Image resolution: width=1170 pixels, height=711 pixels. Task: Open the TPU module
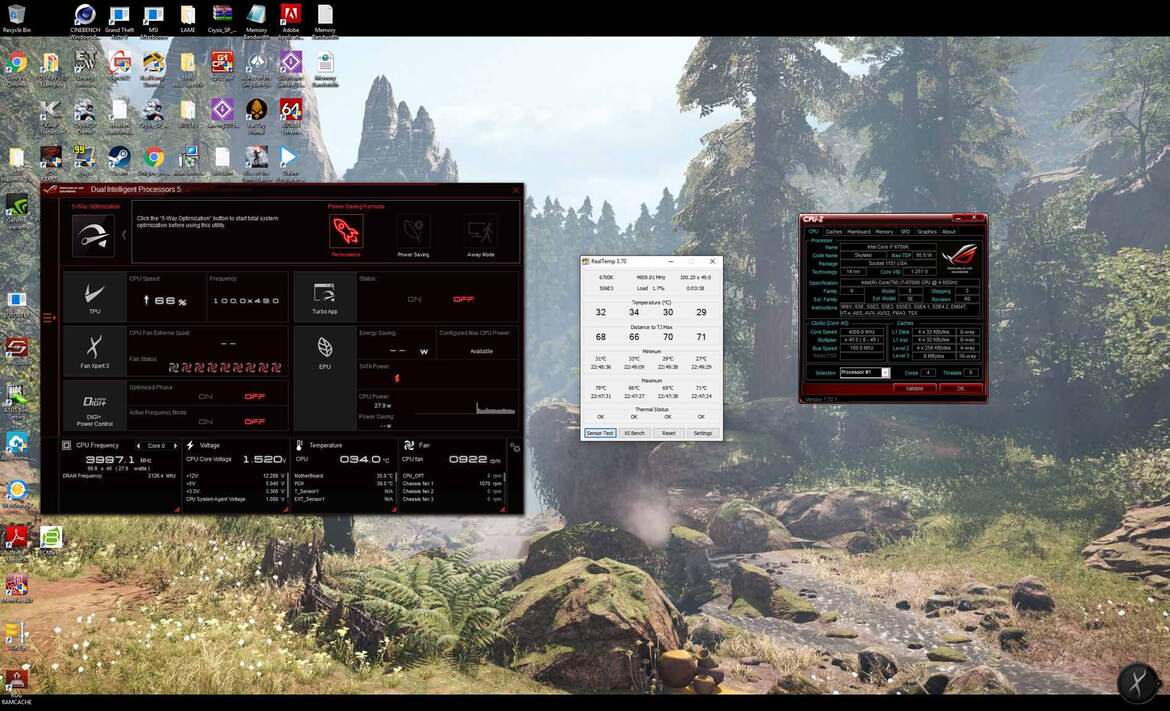tap(94, 297)
